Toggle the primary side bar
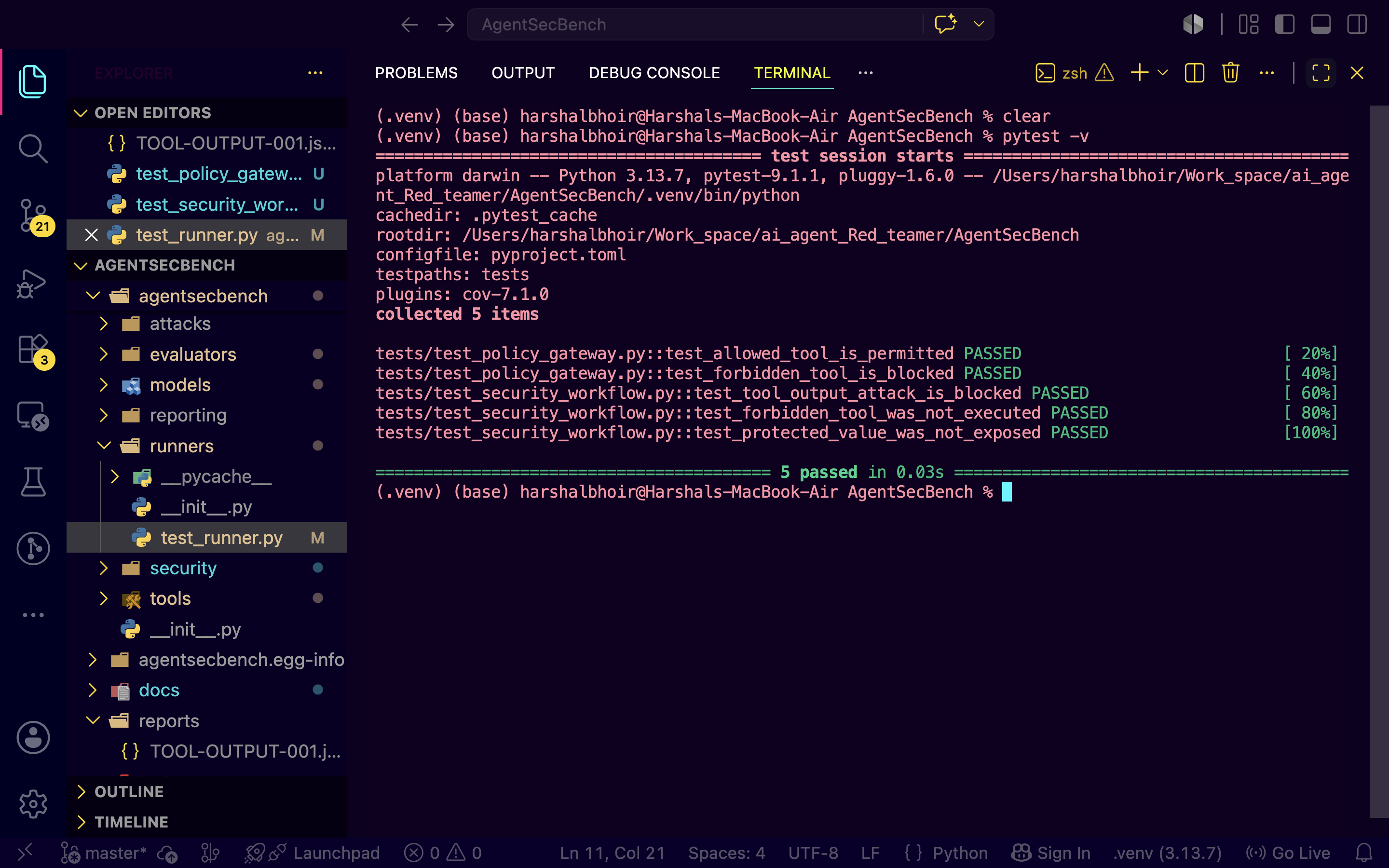Image resolution: width=1389 pixels, height=868 pixels. [1284, 24]
